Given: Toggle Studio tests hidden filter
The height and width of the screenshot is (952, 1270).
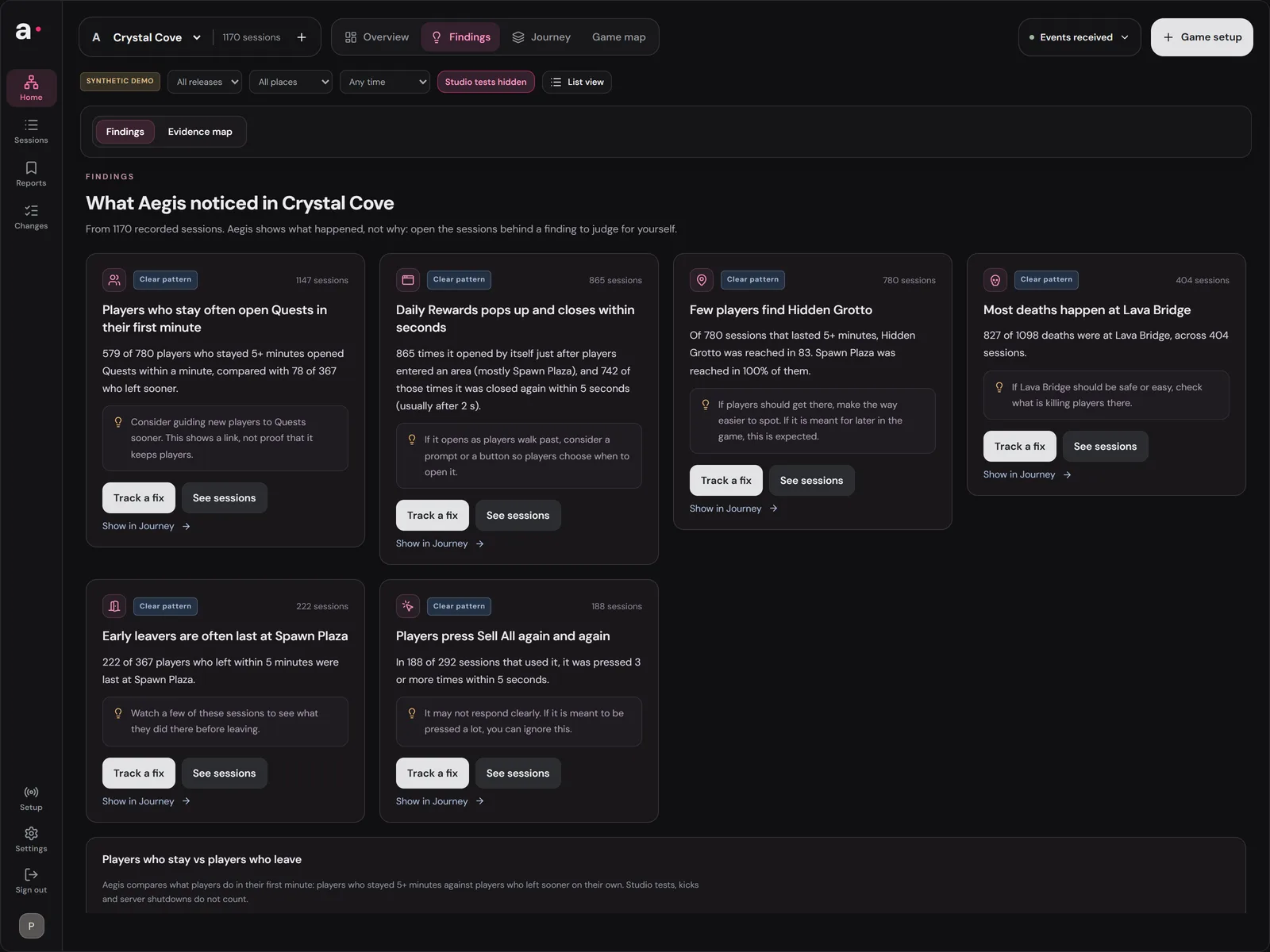Looking at the screenshot, I should (x=486, y=82).
